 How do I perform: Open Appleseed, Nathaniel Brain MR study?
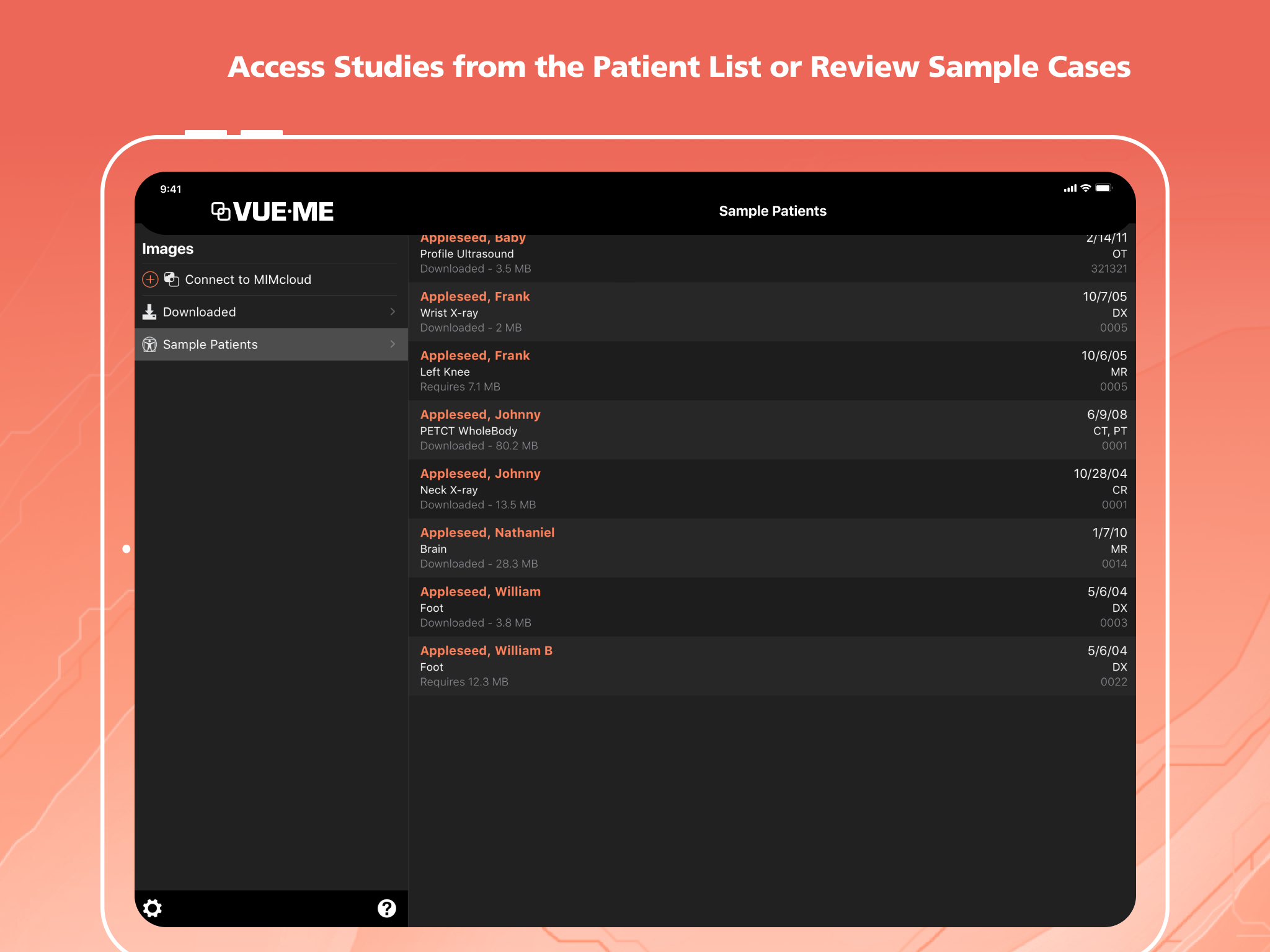coord(771,548)
